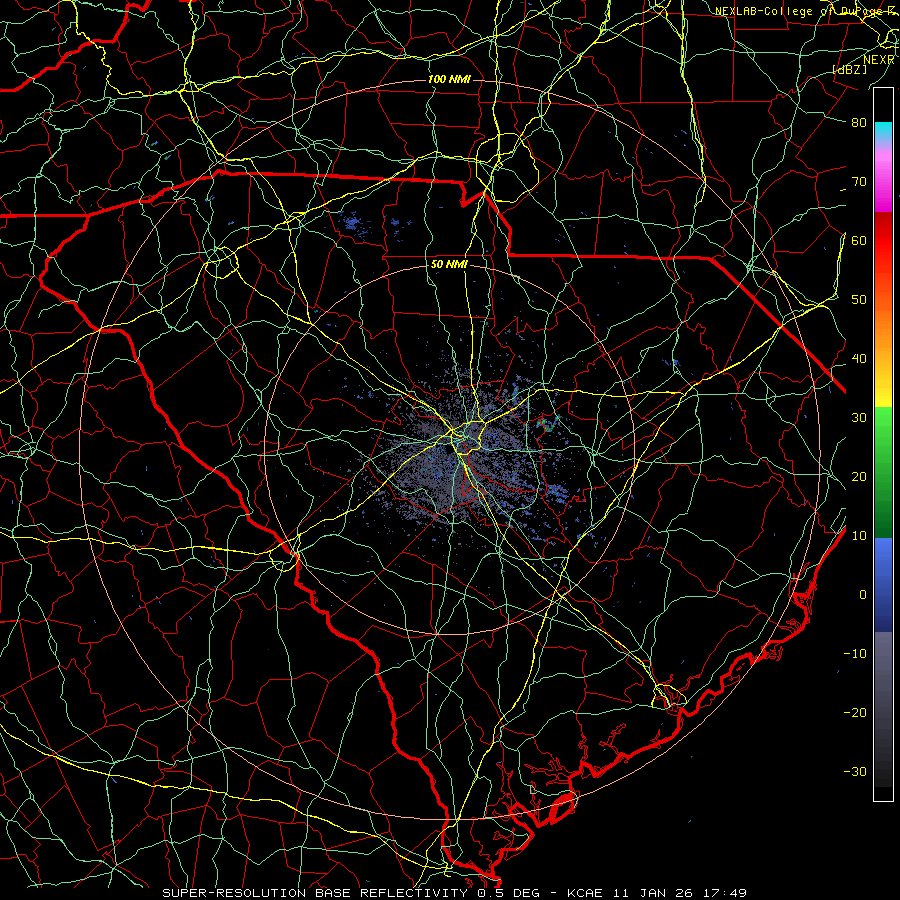Image resolution: width=900 pixels, height=900 pixels.
Task: Click the blue segment of the color bar
Action: (x=883, y=585)
